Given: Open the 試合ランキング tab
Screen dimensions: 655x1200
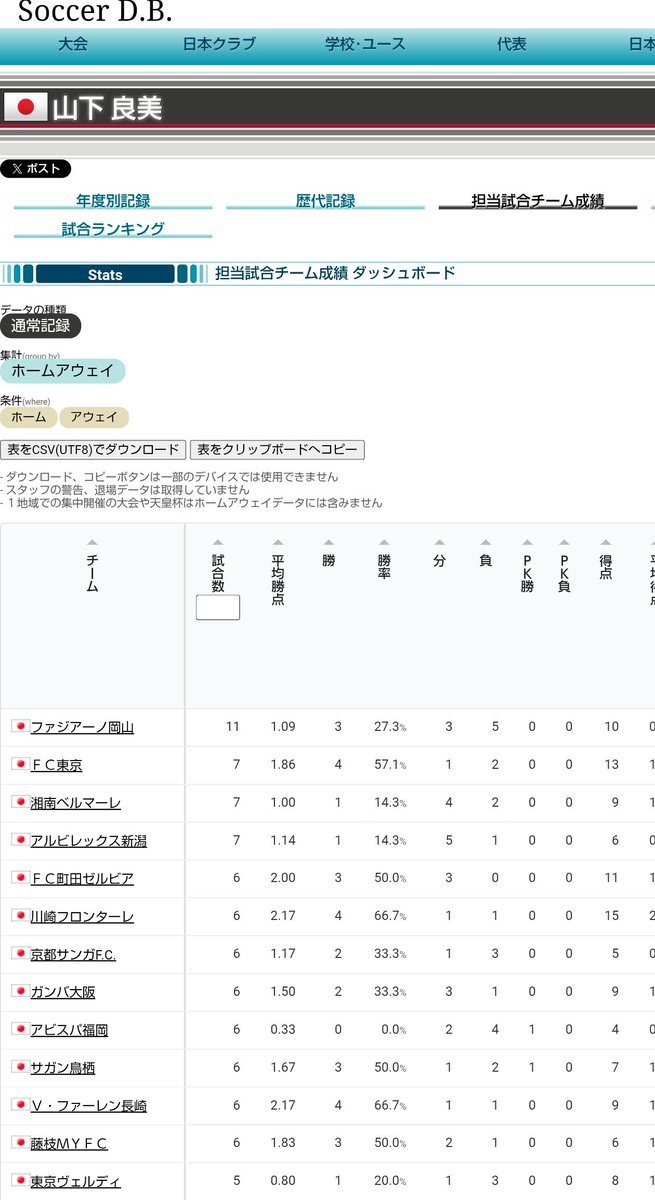Looking at the screenshot, I should [113, 229].
